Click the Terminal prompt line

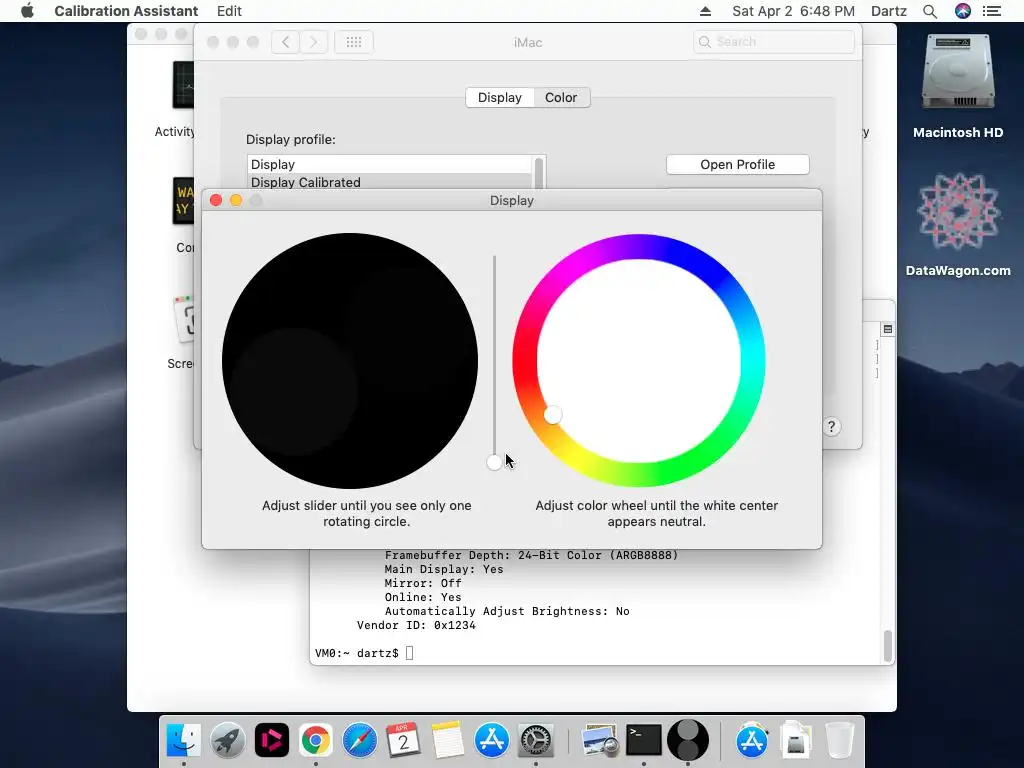tap(364, 653)
